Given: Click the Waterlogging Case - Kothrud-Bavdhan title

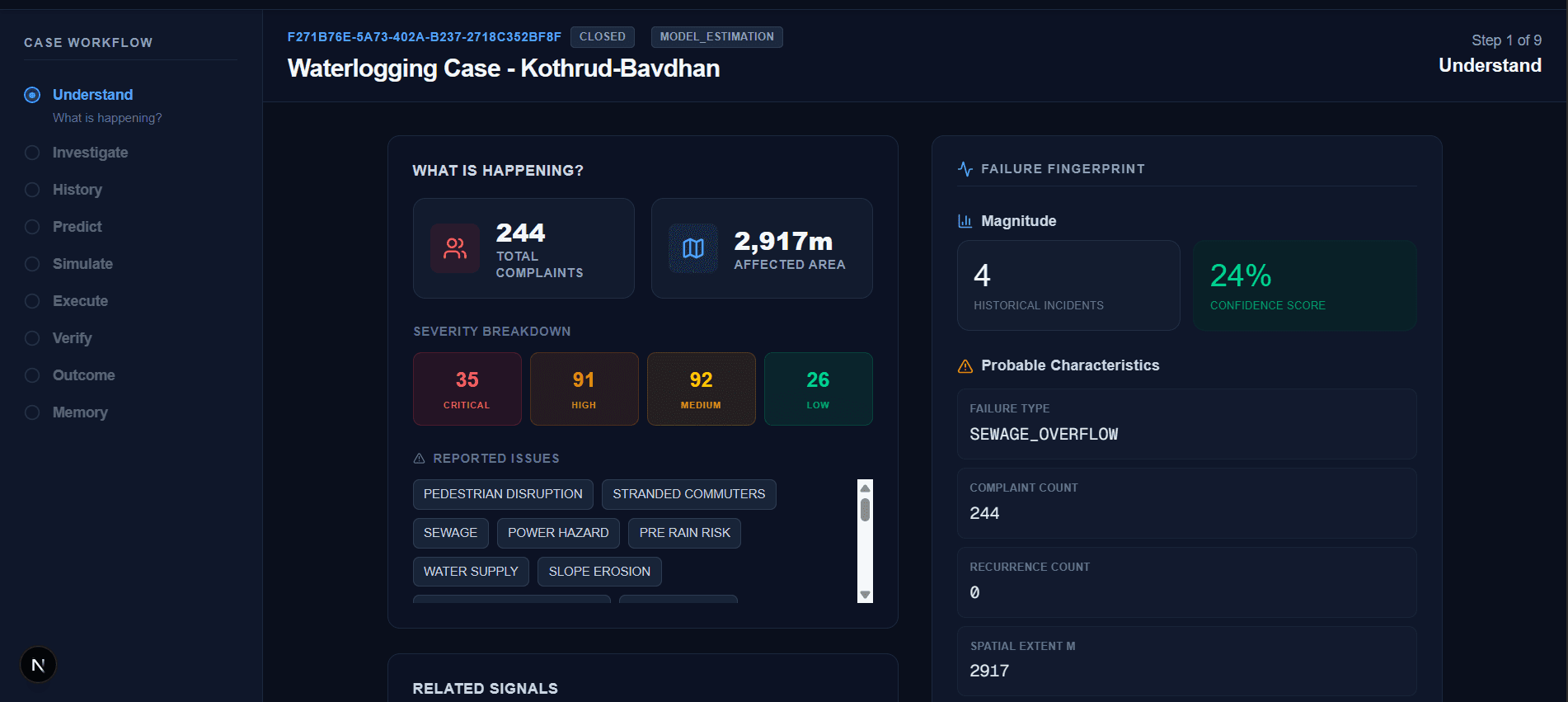Looking at the screenshot, I should 504,68.
